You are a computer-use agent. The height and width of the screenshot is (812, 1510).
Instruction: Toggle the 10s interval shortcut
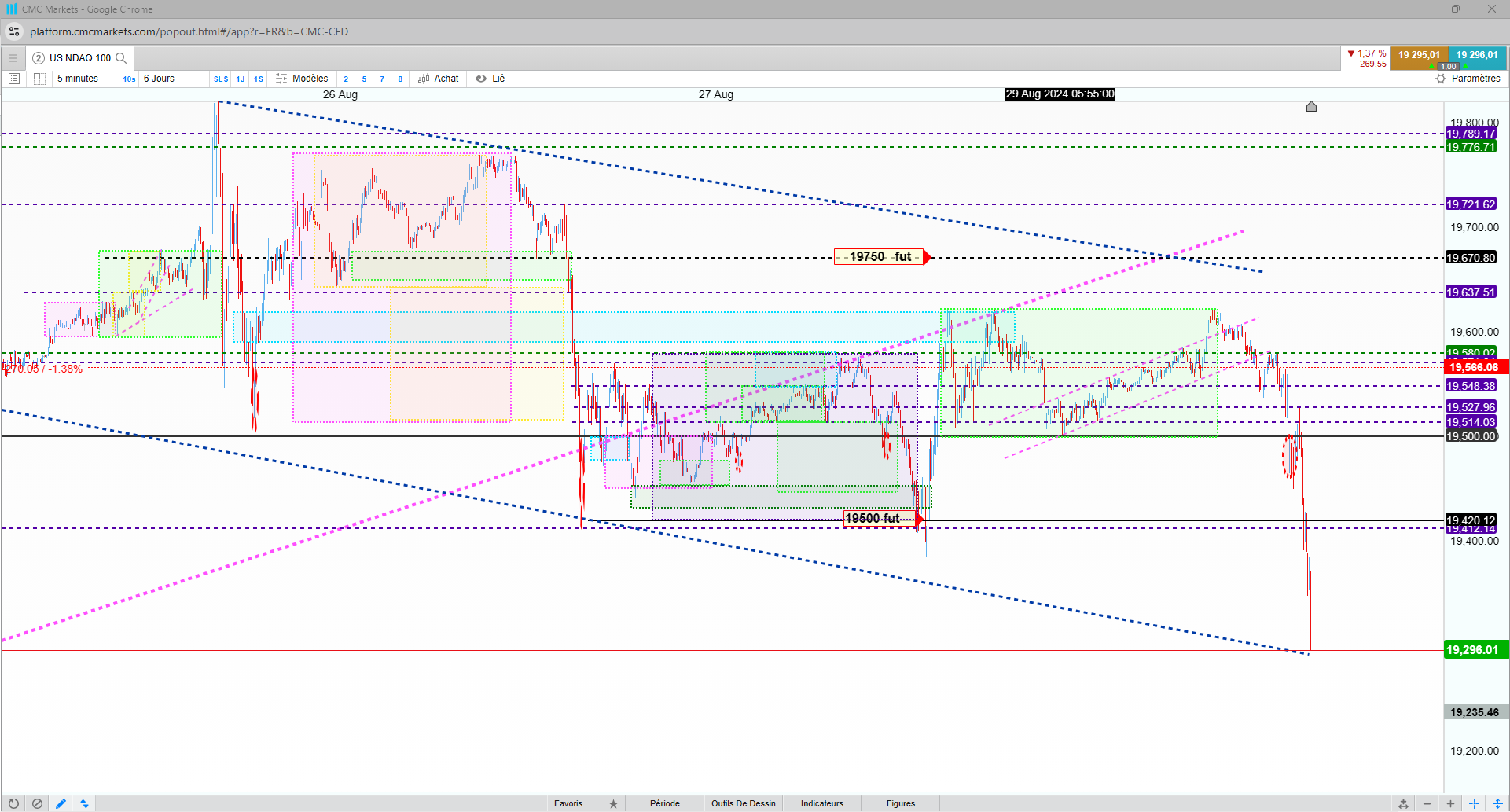[129, 79]
